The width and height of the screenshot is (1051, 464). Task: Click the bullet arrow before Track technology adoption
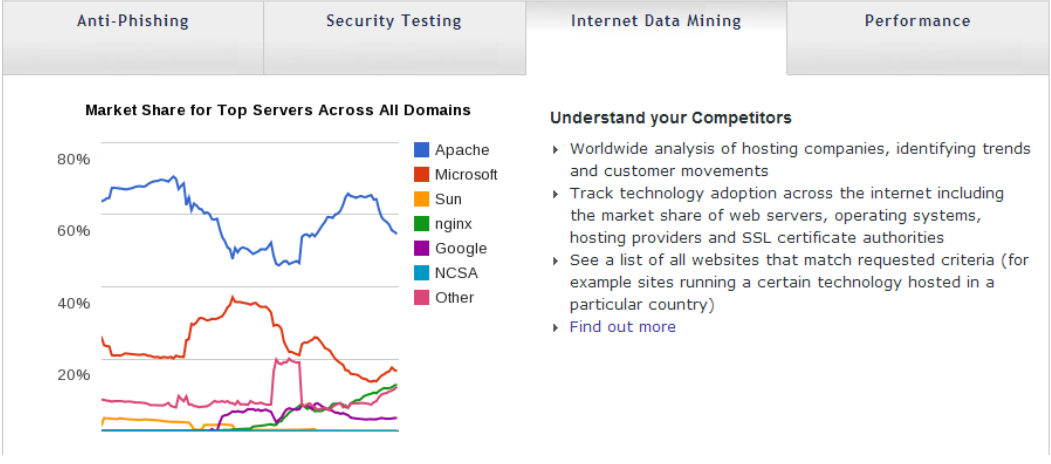point(556,194)
